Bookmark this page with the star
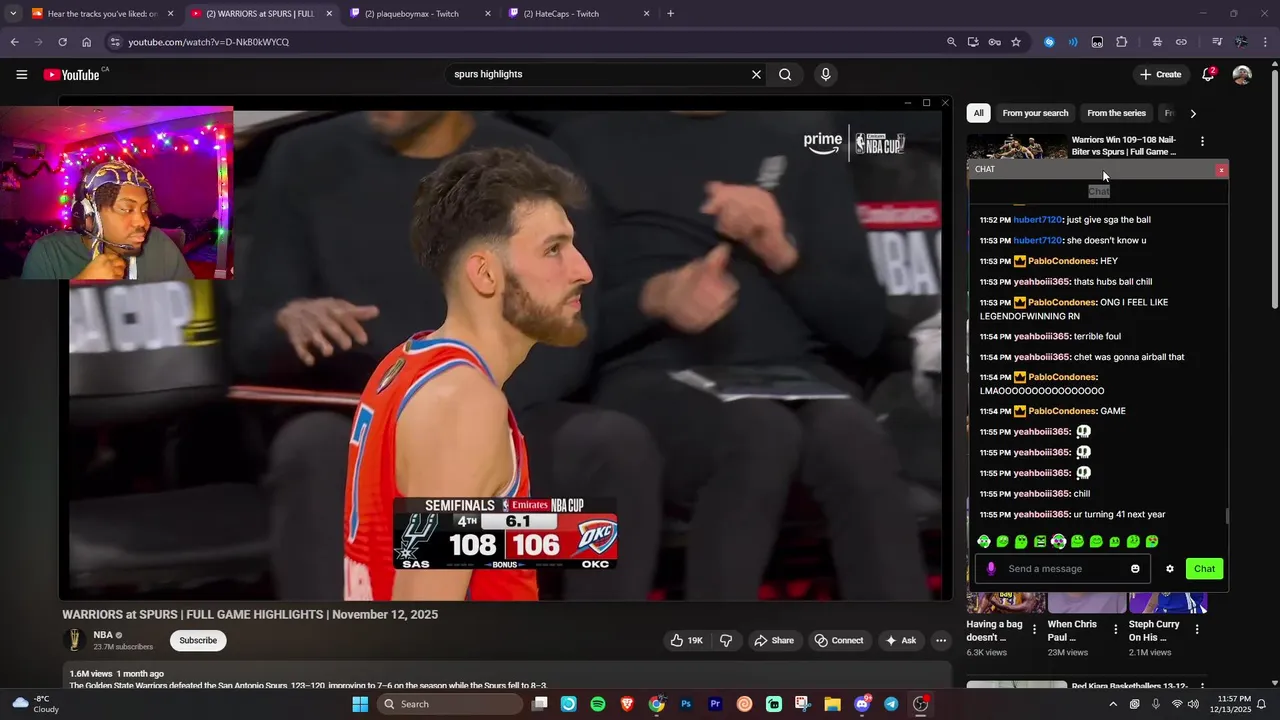Viewport: 1280px width, 720px height. (1016, 42)
